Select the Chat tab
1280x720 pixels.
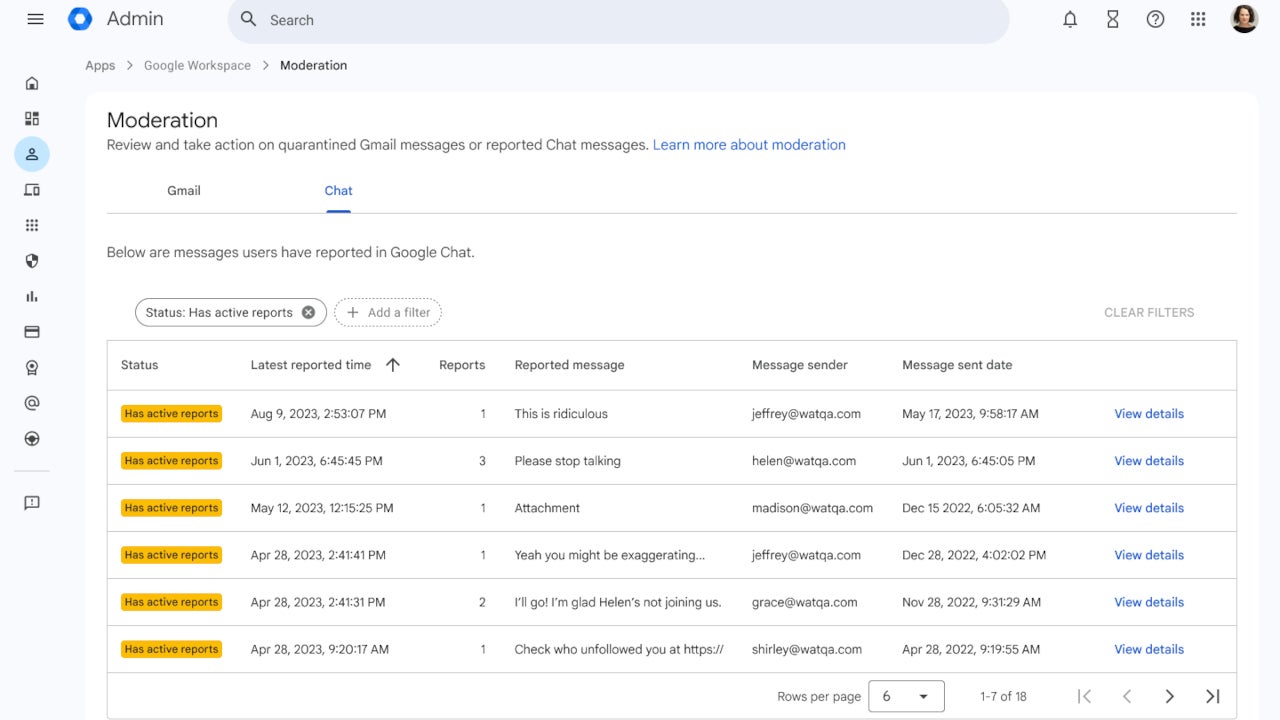[x=338, y=191]
